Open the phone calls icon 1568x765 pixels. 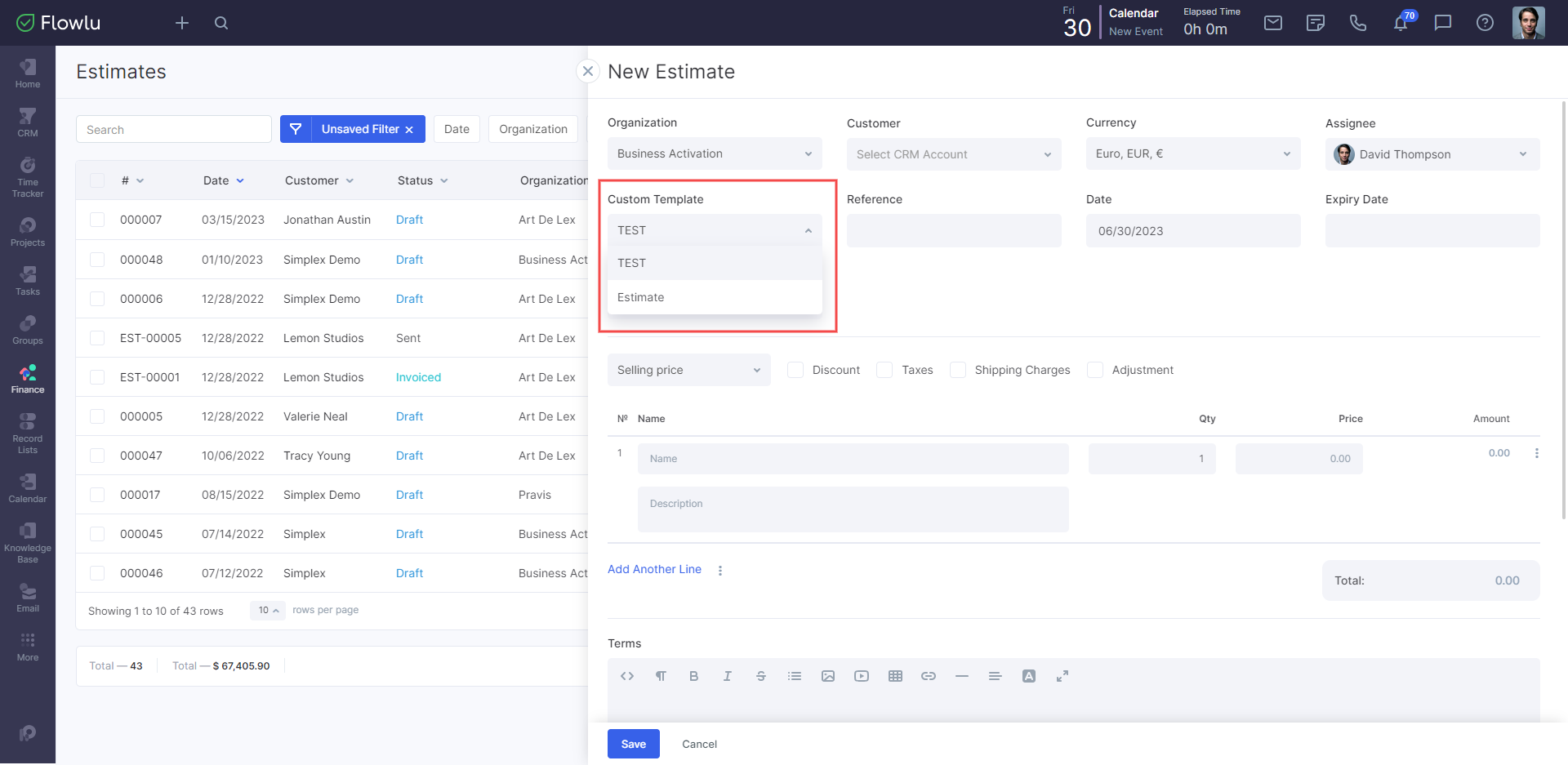click(1358, 23)
